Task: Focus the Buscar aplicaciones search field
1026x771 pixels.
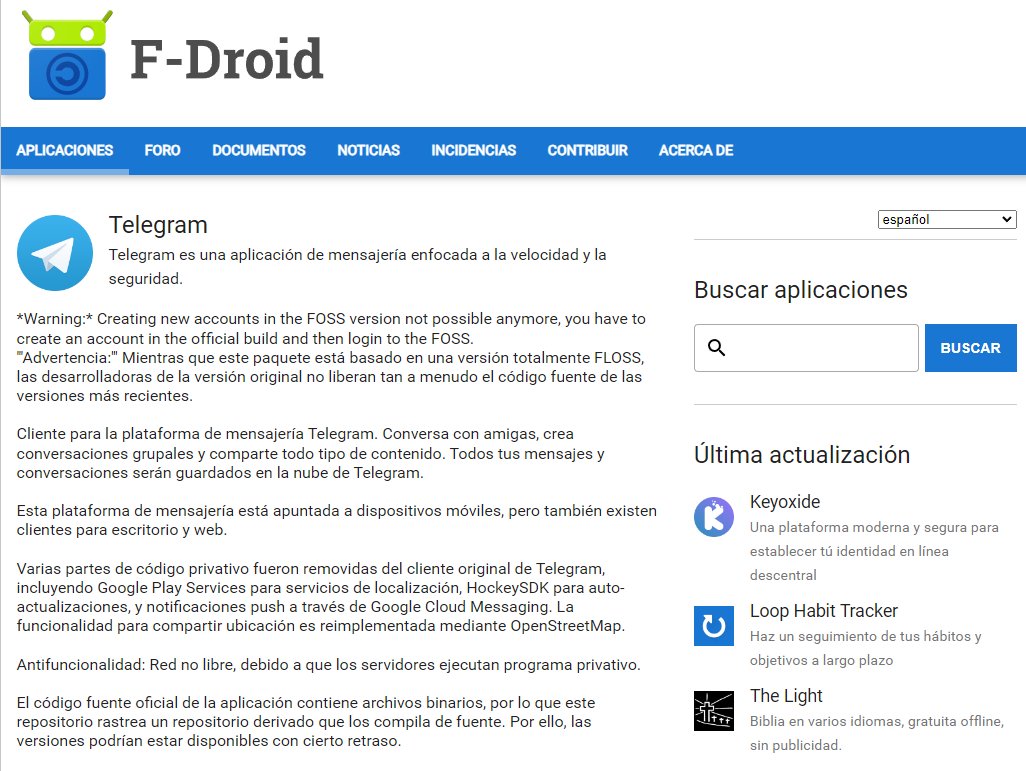Action: 806,348
